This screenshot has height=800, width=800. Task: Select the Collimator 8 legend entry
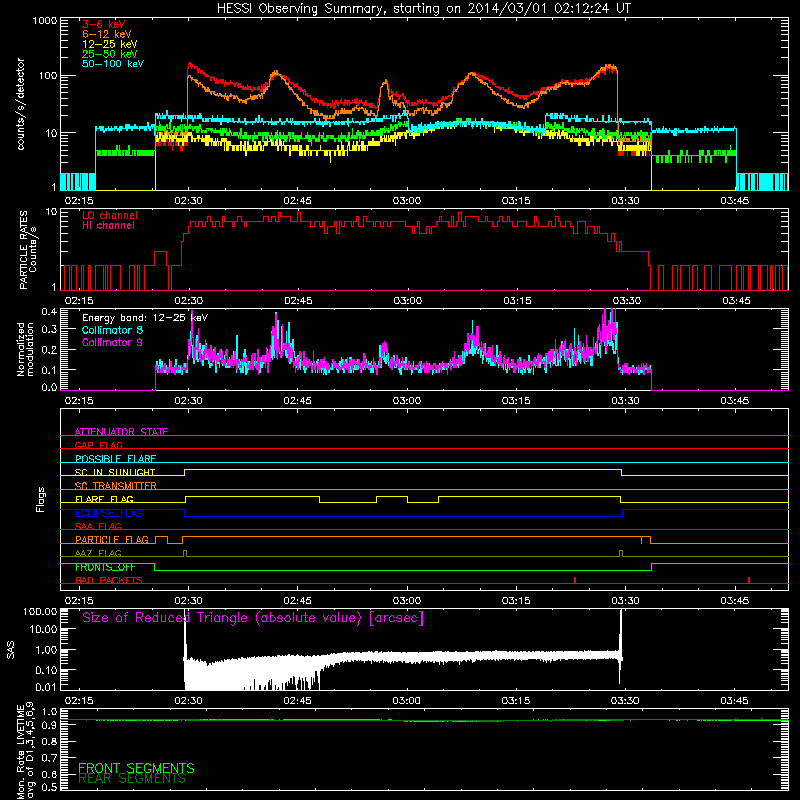coord(112,330)
